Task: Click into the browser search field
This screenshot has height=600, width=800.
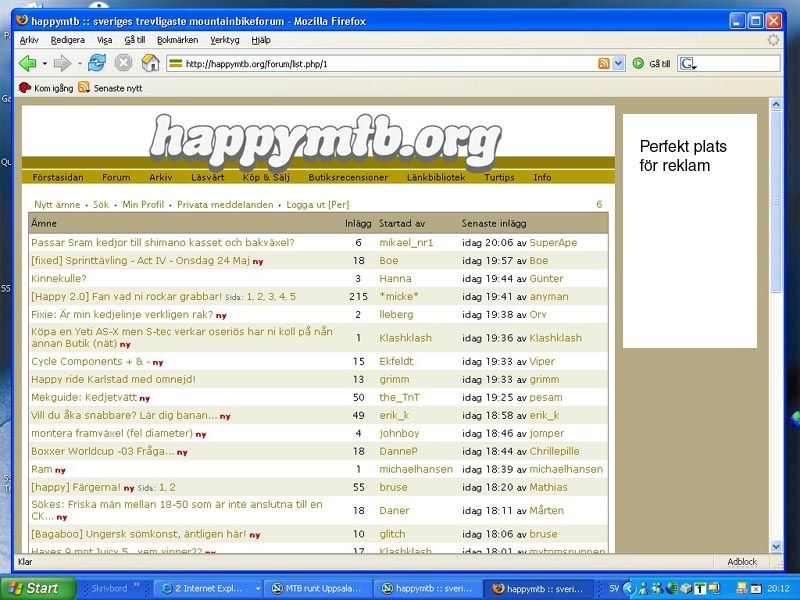Action: click(738, 64)
